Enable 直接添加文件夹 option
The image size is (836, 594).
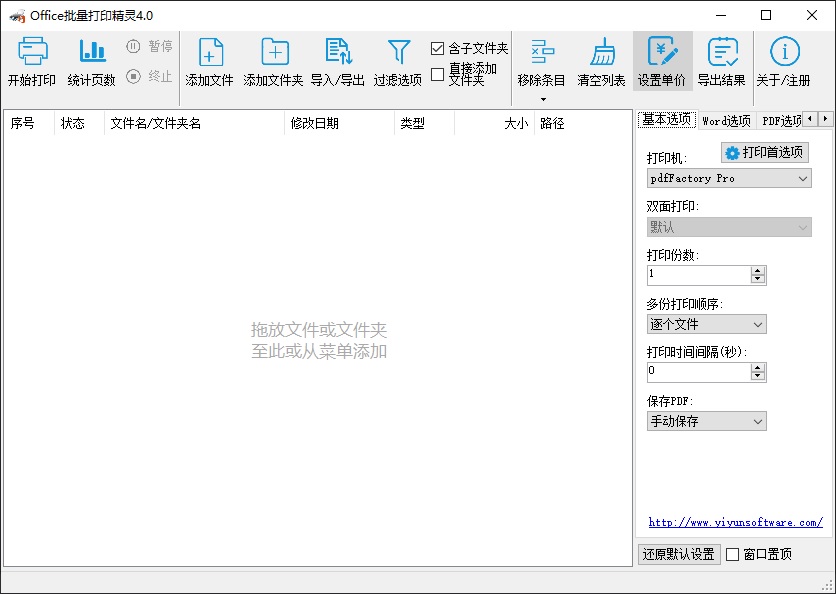coord(437,72)
